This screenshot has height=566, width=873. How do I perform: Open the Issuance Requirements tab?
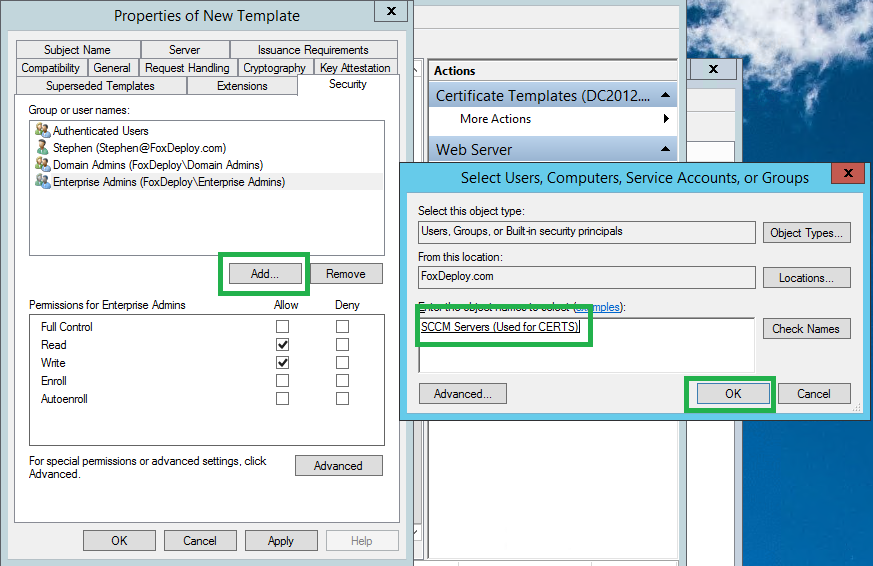point(313,50)
